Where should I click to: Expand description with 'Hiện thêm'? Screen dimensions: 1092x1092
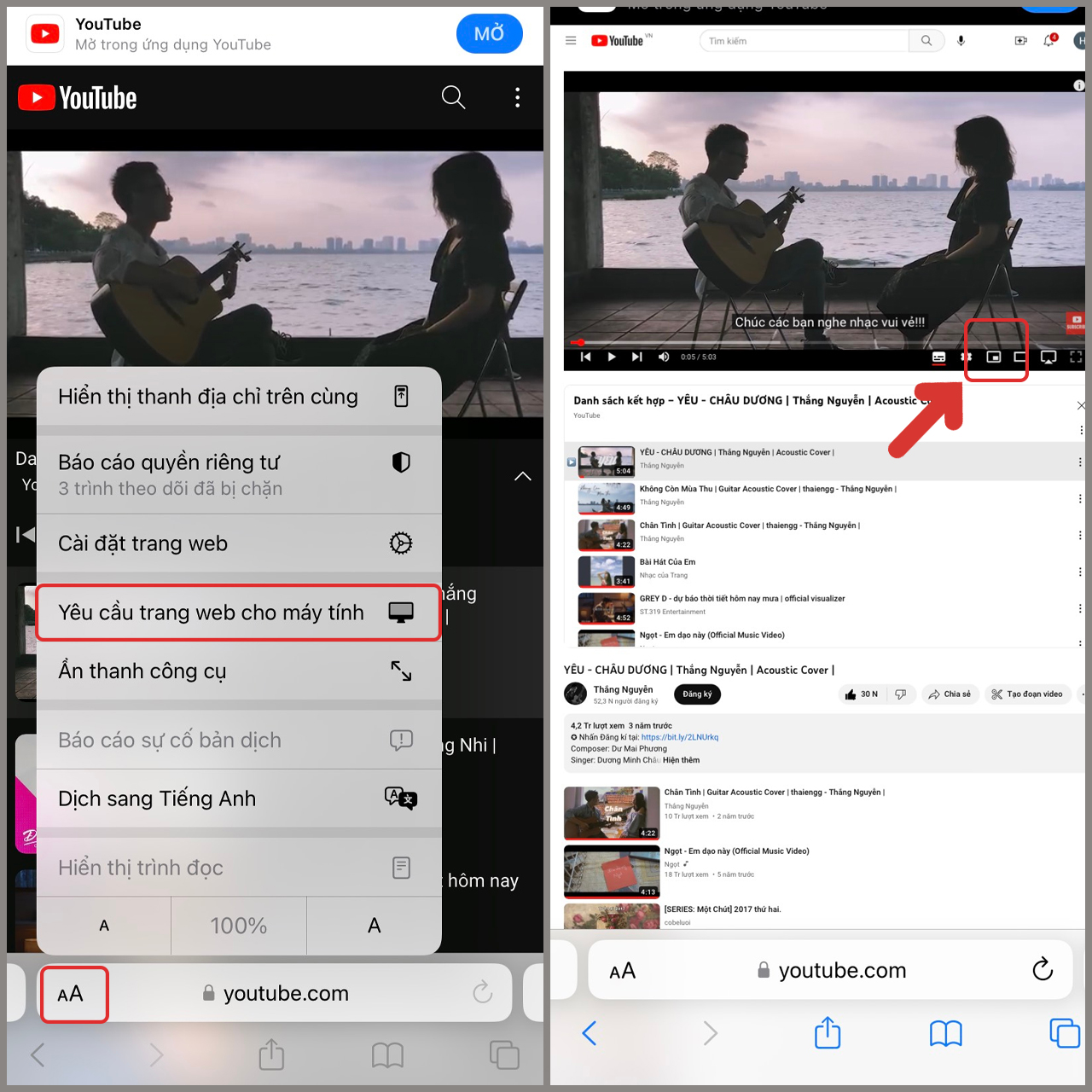coord(681,760)
